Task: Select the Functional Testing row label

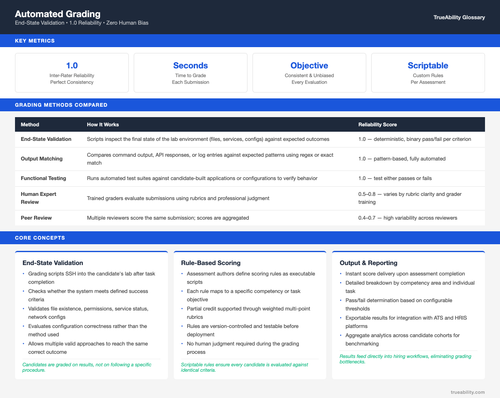Action: coord(43,178)
